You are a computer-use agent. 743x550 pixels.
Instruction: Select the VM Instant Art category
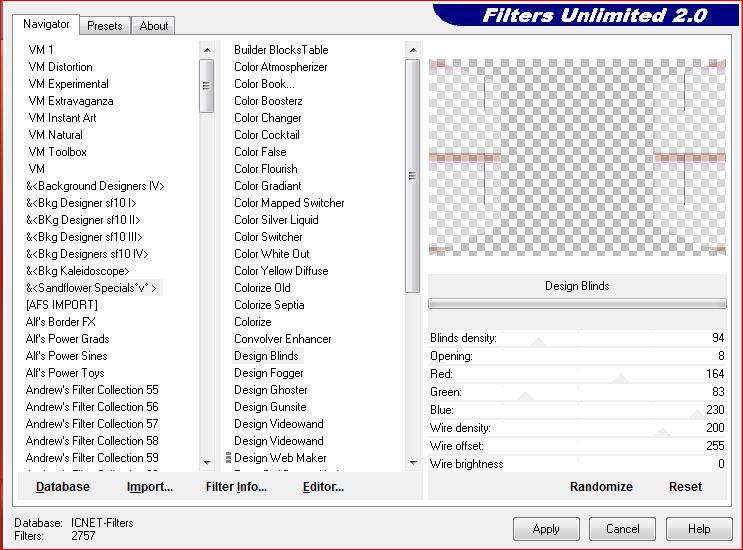pyautogui.click(x=62, y=118)
